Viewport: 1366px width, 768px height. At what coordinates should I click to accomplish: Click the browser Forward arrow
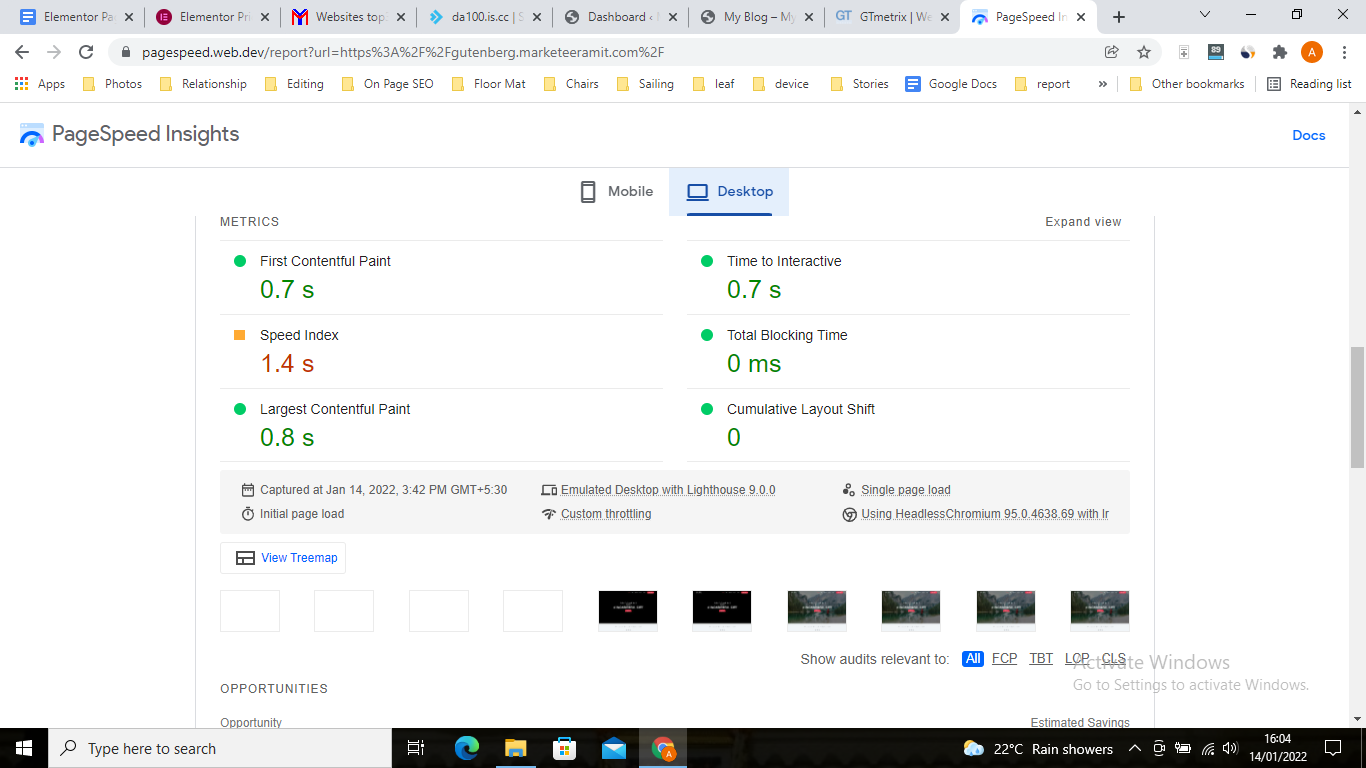tap(54, 52)
